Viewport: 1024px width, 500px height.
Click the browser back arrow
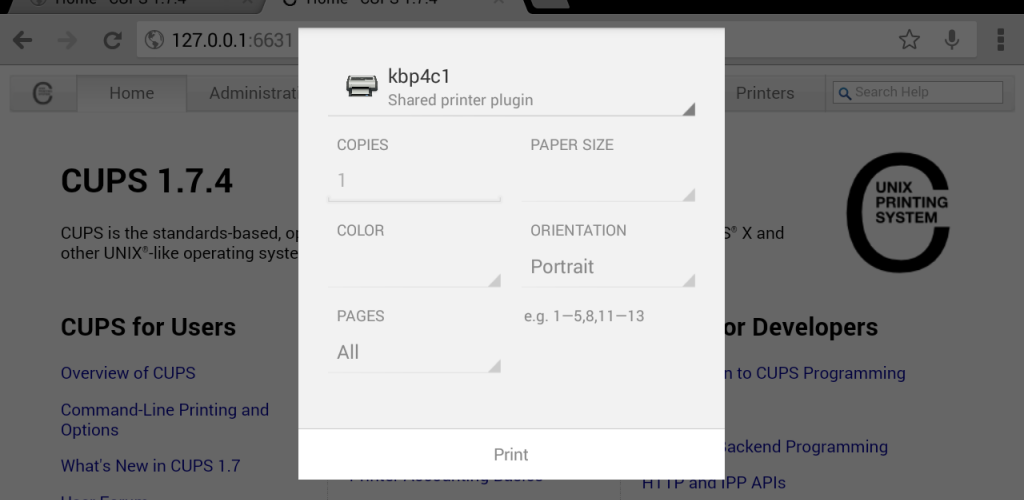(22, 40)
